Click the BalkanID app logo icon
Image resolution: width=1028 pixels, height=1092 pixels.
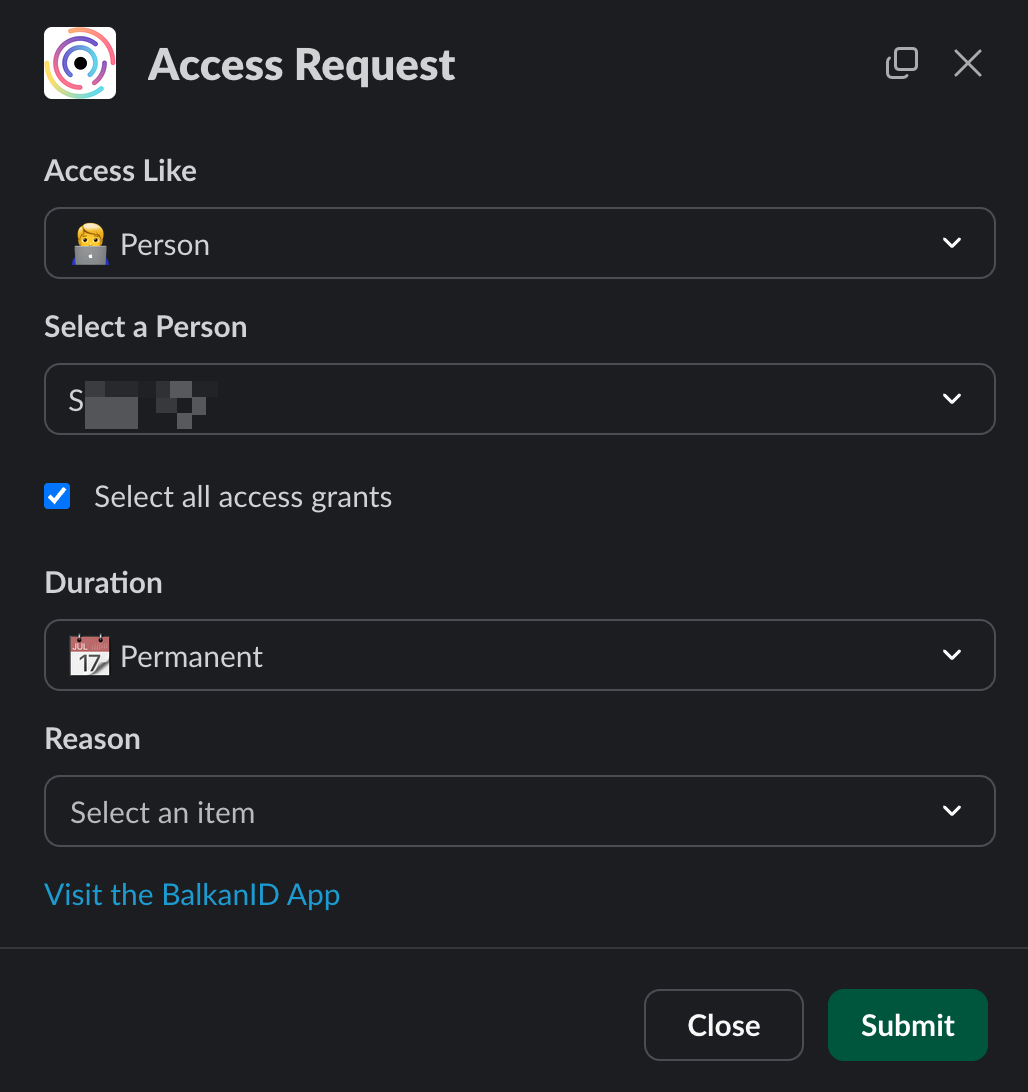[x=80, y=63]
